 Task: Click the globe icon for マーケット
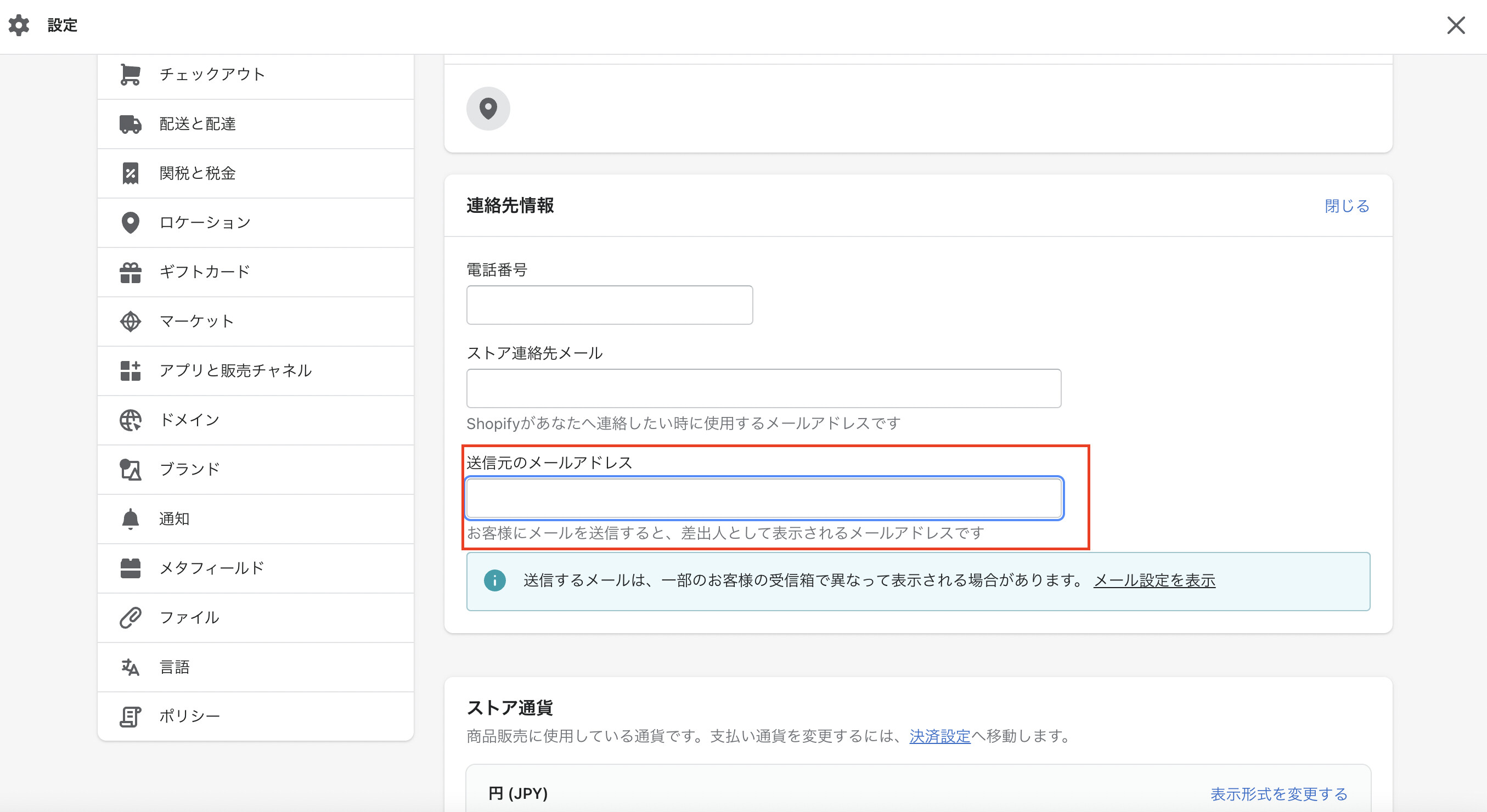point(131,322)
